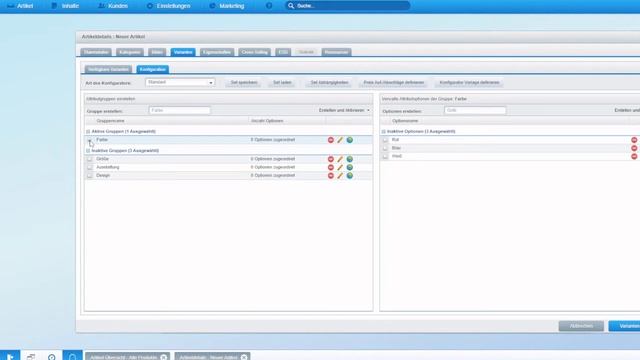Switch to the Stammdaten tab
The image size is (640, 360).
click(96, 52)
